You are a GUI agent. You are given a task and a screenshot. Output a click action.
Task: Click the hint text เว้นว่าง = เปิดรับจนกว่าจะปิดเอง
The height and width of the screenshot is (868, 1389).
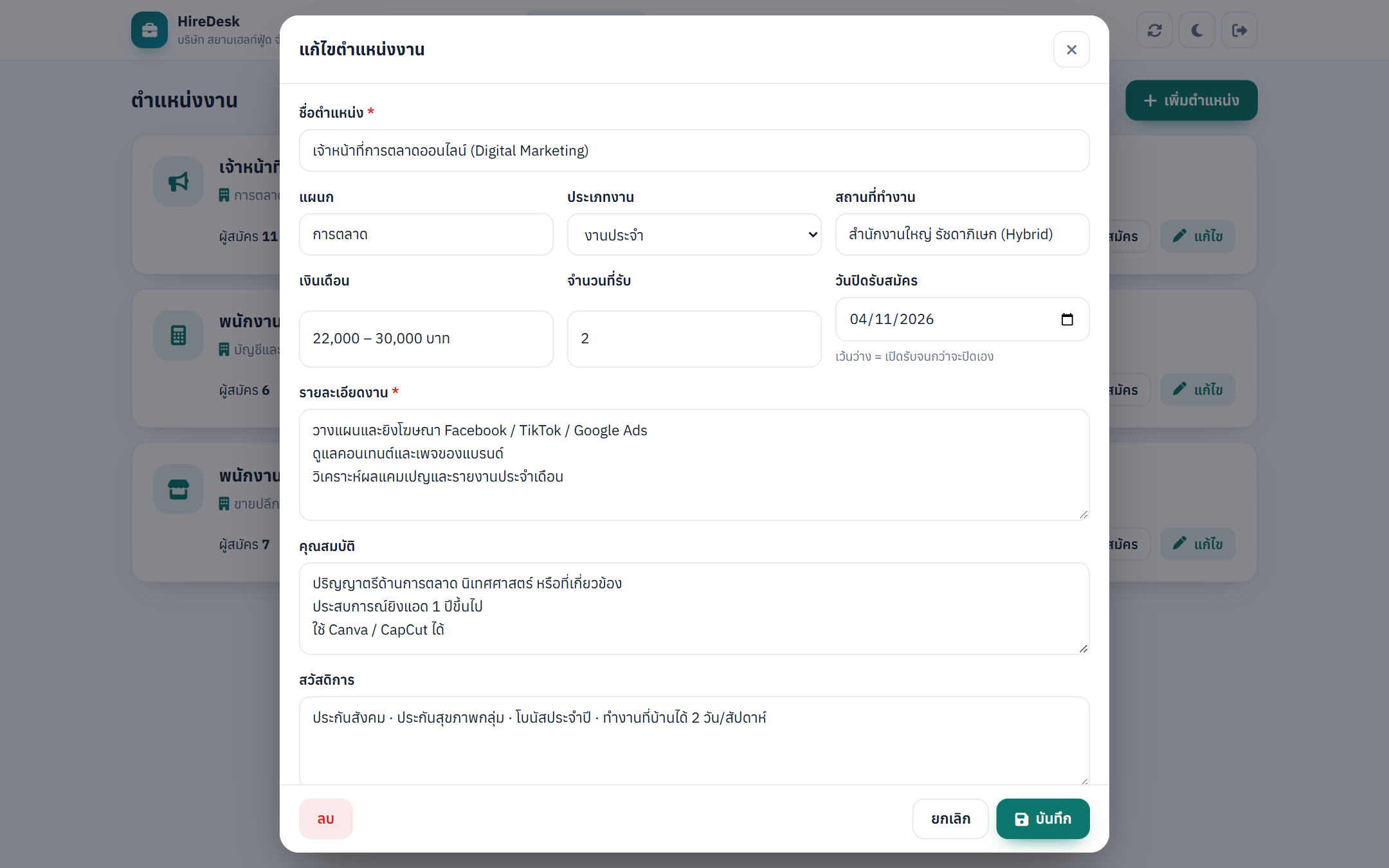[914, 356]
